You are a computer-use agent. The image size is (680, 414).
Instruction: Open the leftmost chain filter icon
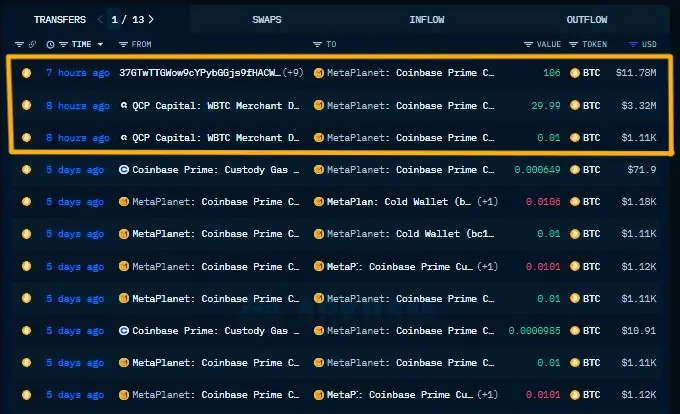(x=19, y=44)
